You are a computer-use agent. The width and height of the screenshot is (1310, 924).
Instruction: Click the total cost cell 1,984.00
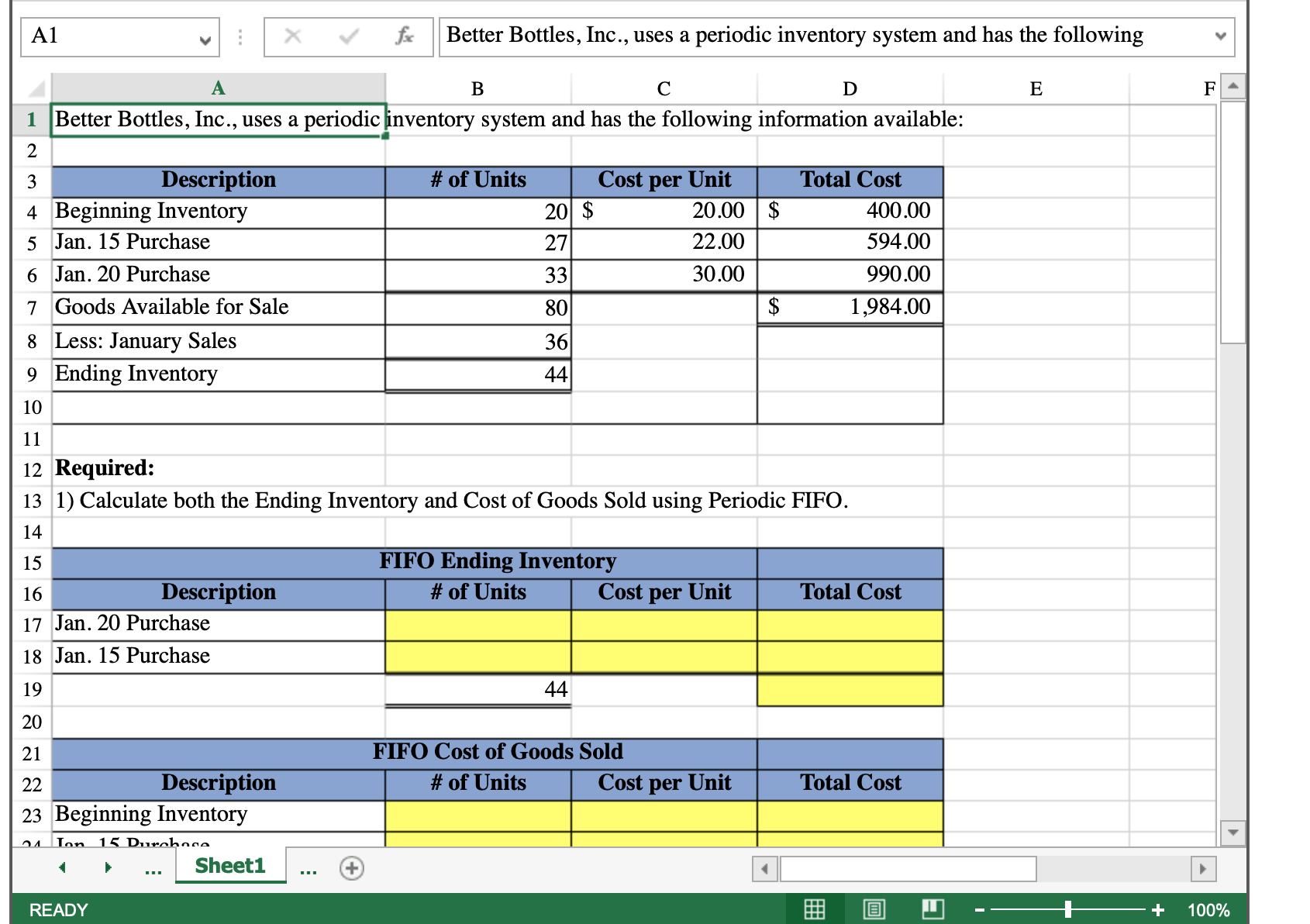tap(850, 308)
